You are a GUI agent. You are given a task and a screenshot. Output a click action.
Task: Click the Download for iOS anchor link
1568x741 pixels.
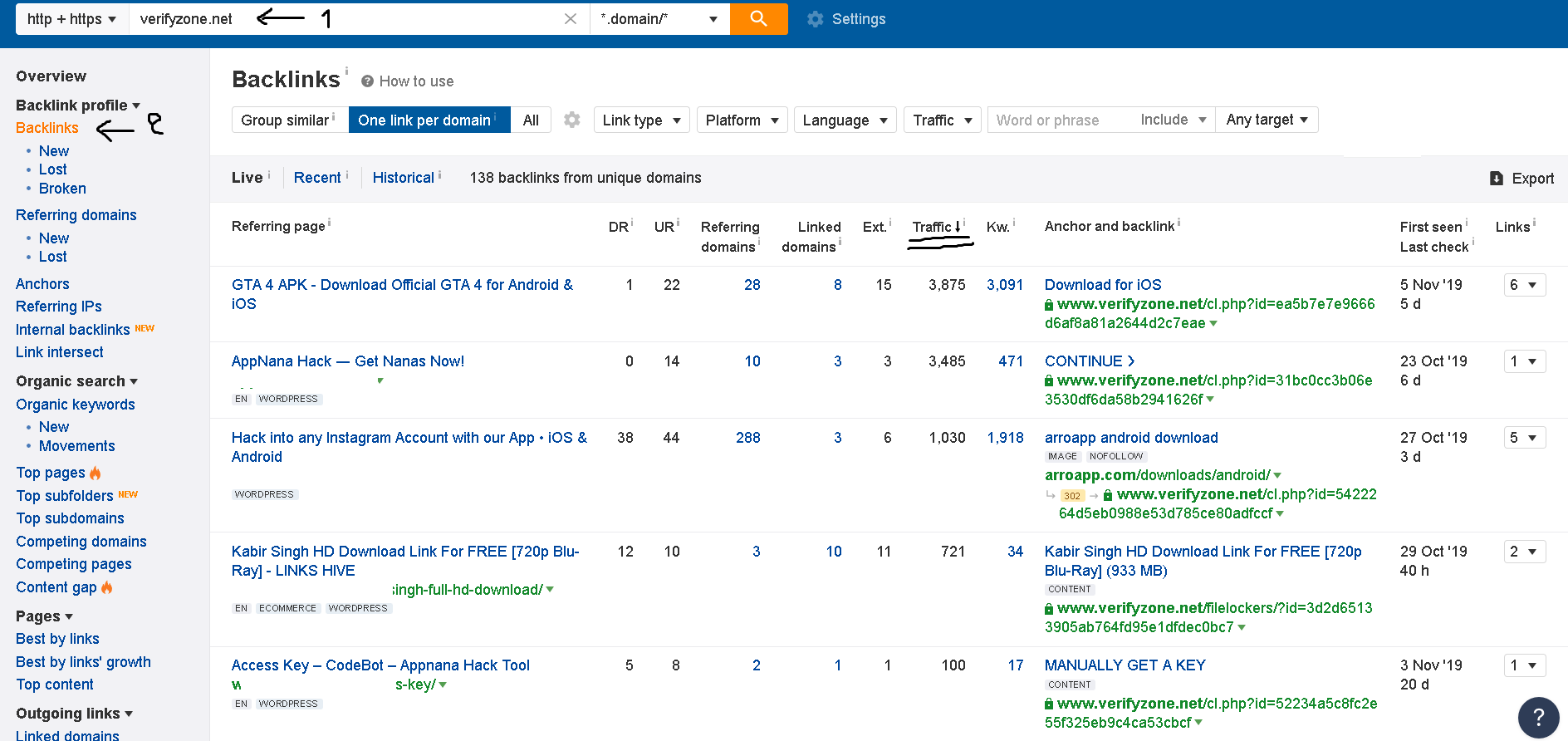pyautogui.click(x=1103, y=285)
